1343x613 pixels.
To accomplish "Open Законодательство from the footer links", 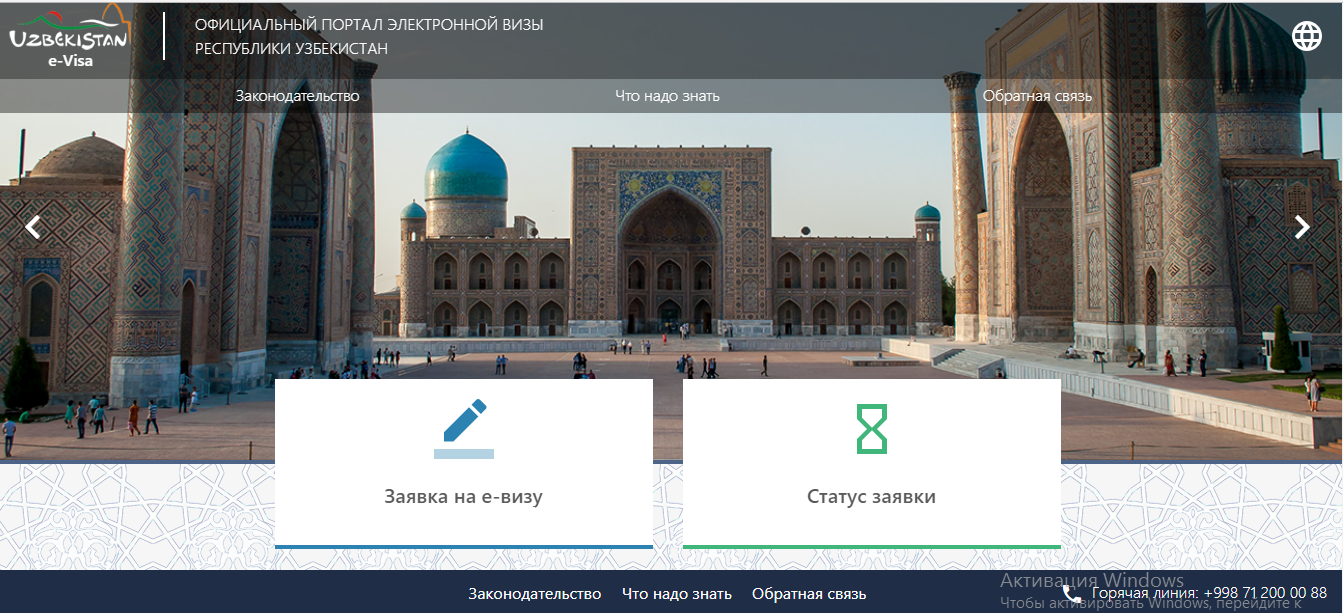I will click(535, 593).
